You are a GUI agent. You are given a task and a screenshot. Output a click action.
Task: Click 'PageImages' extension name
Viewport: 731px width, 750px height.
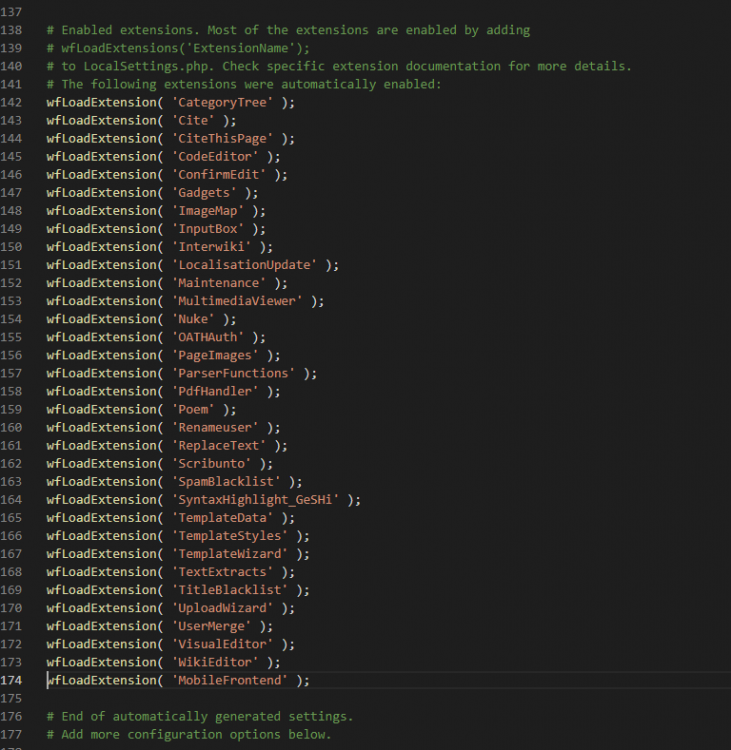(x=215, y=355)
